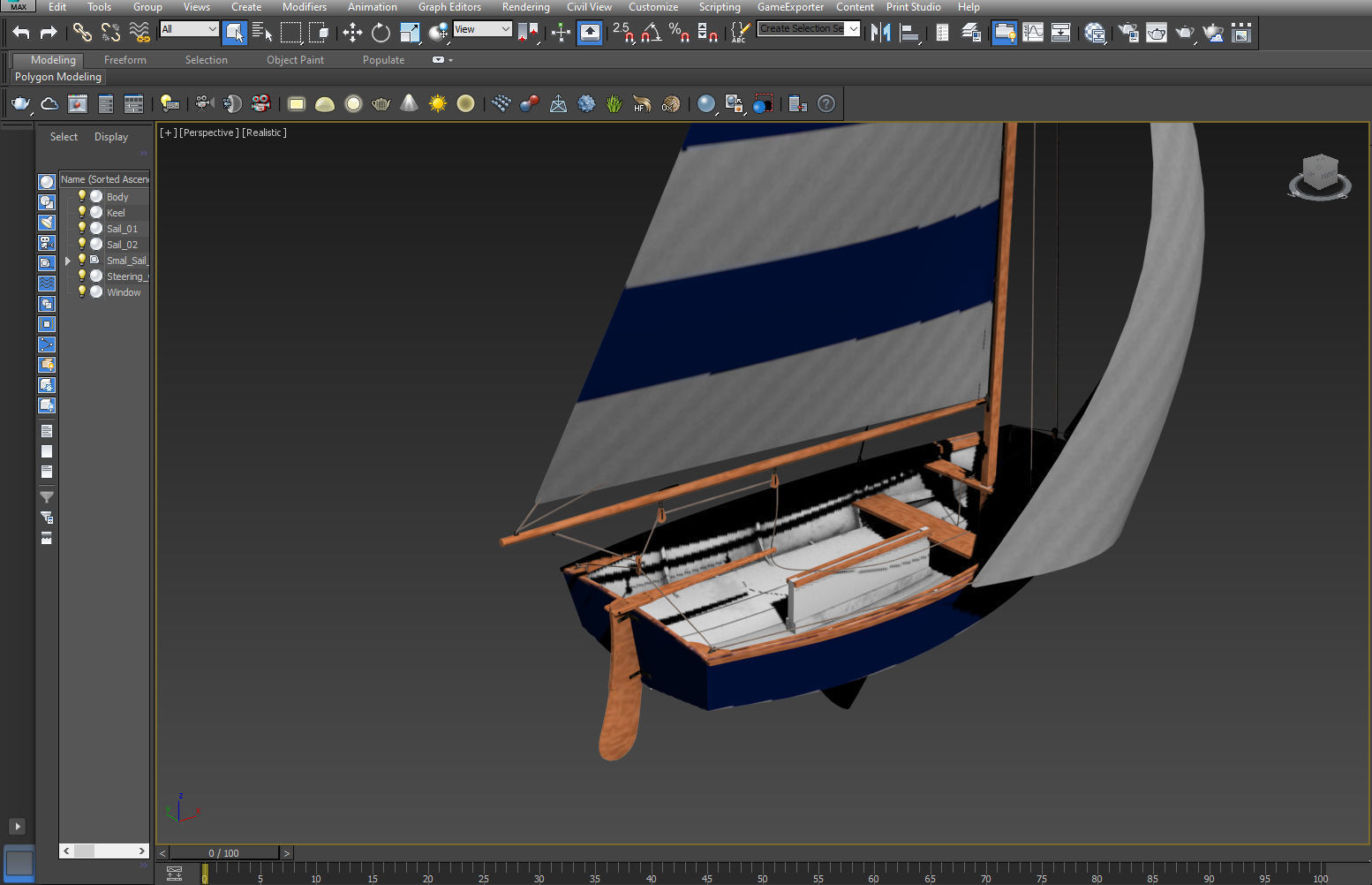
Task: Click Render in the Cloud teapot icon
Action: (x=1213, y=33)
